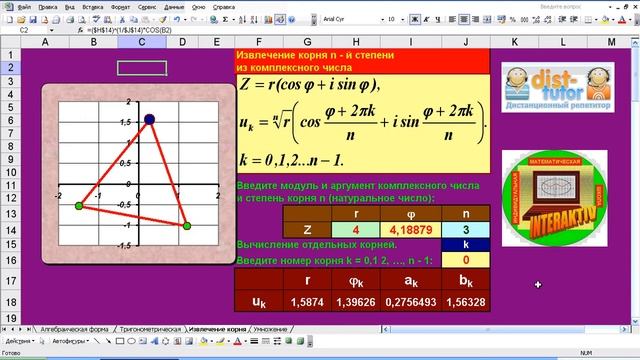Save the workbook with the diskette icon

pyautogui.click(x=33, y=20)
